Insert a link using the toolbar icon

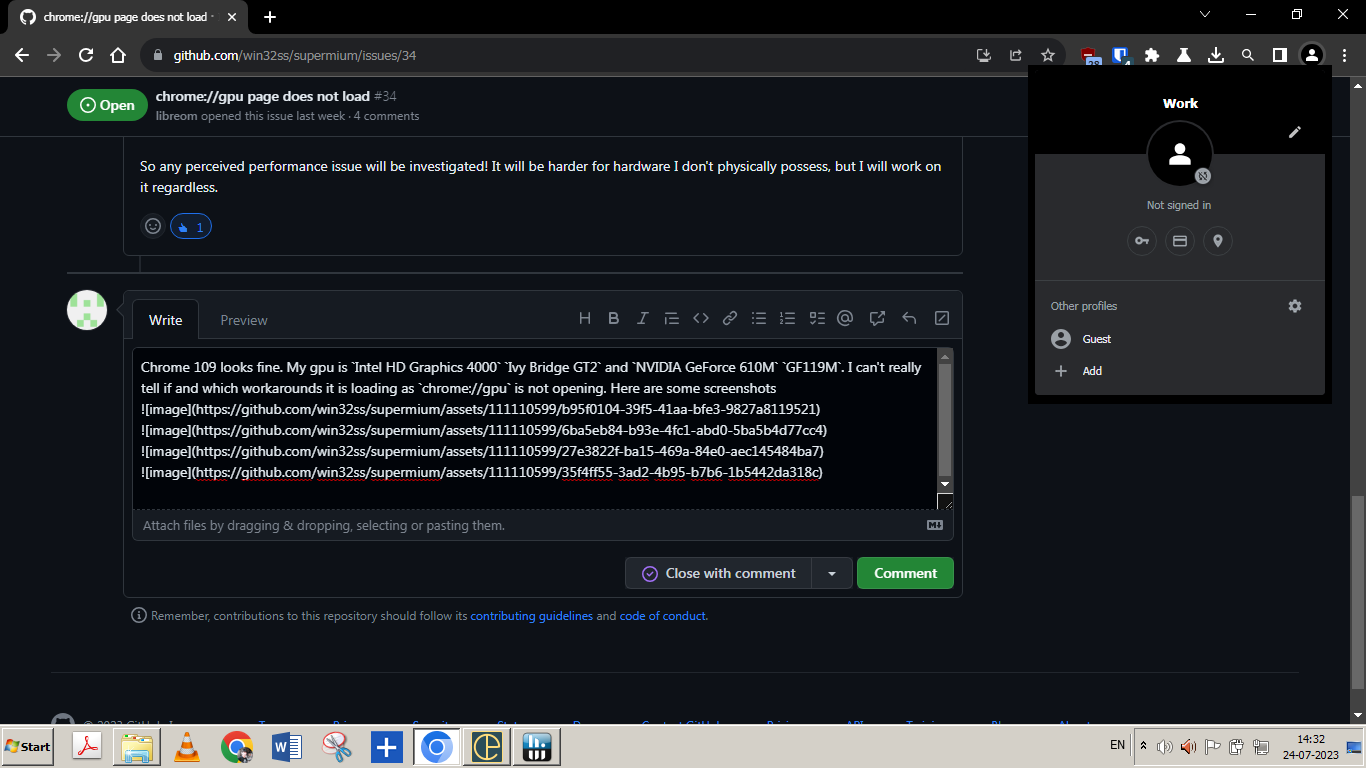coord(729,317)
